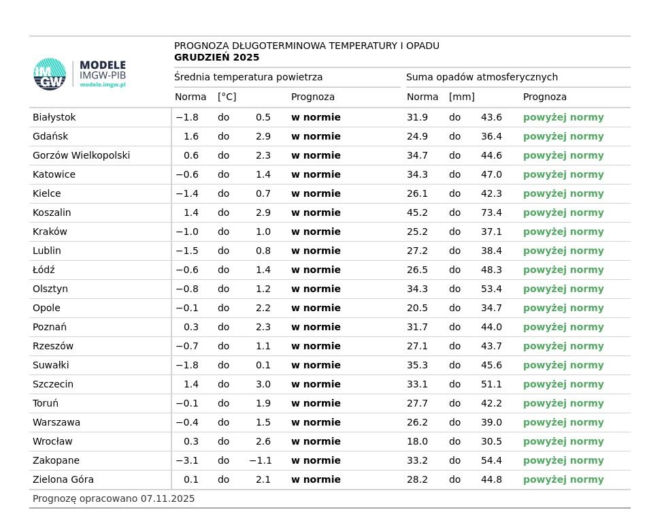Click Zakopane's temperature norm value −3.1
Viewport: 664px width, 525px height.
(x=187, y=460)
